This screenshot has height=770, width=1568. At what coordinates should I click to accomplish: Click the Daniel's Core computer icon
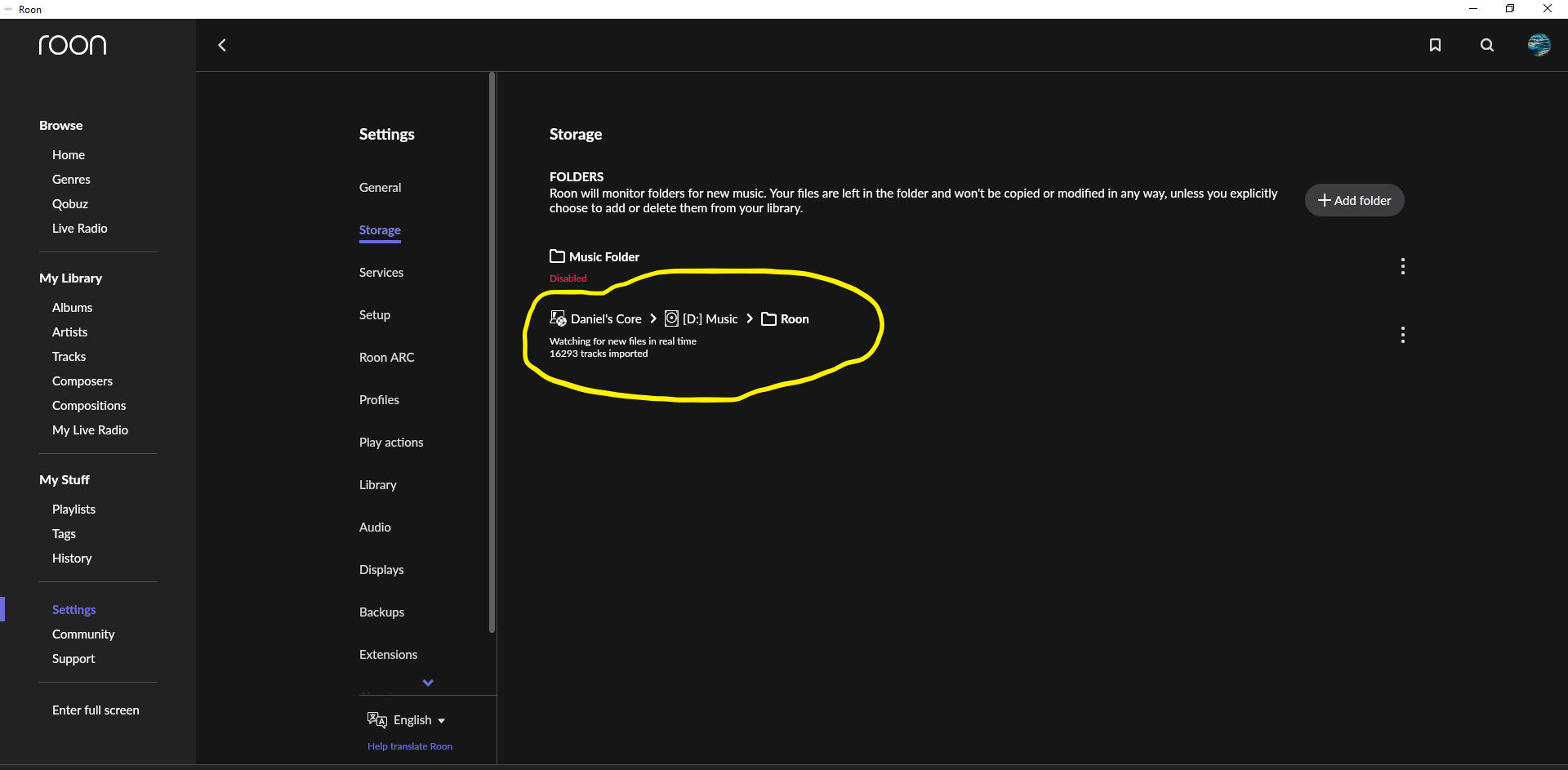coord(558,318)
